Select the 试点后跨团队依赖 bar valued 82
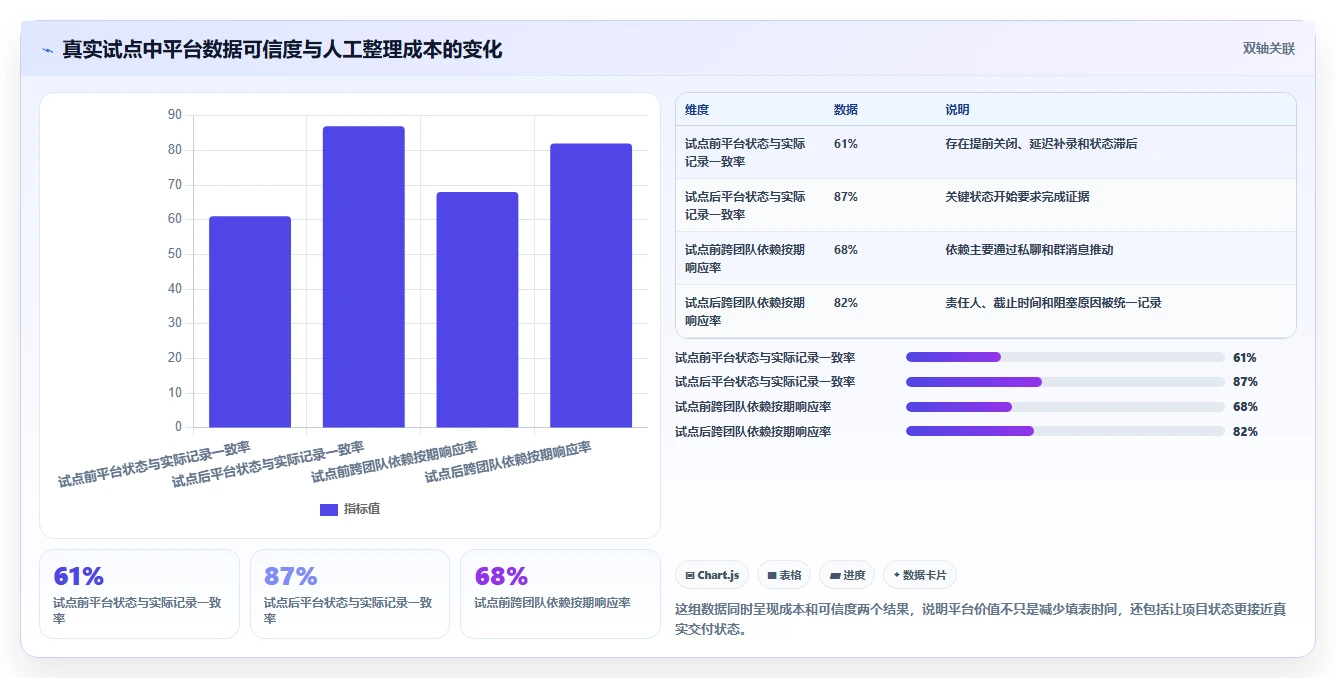This screenshot has width=1336, height=678. (x=591, y=286)
